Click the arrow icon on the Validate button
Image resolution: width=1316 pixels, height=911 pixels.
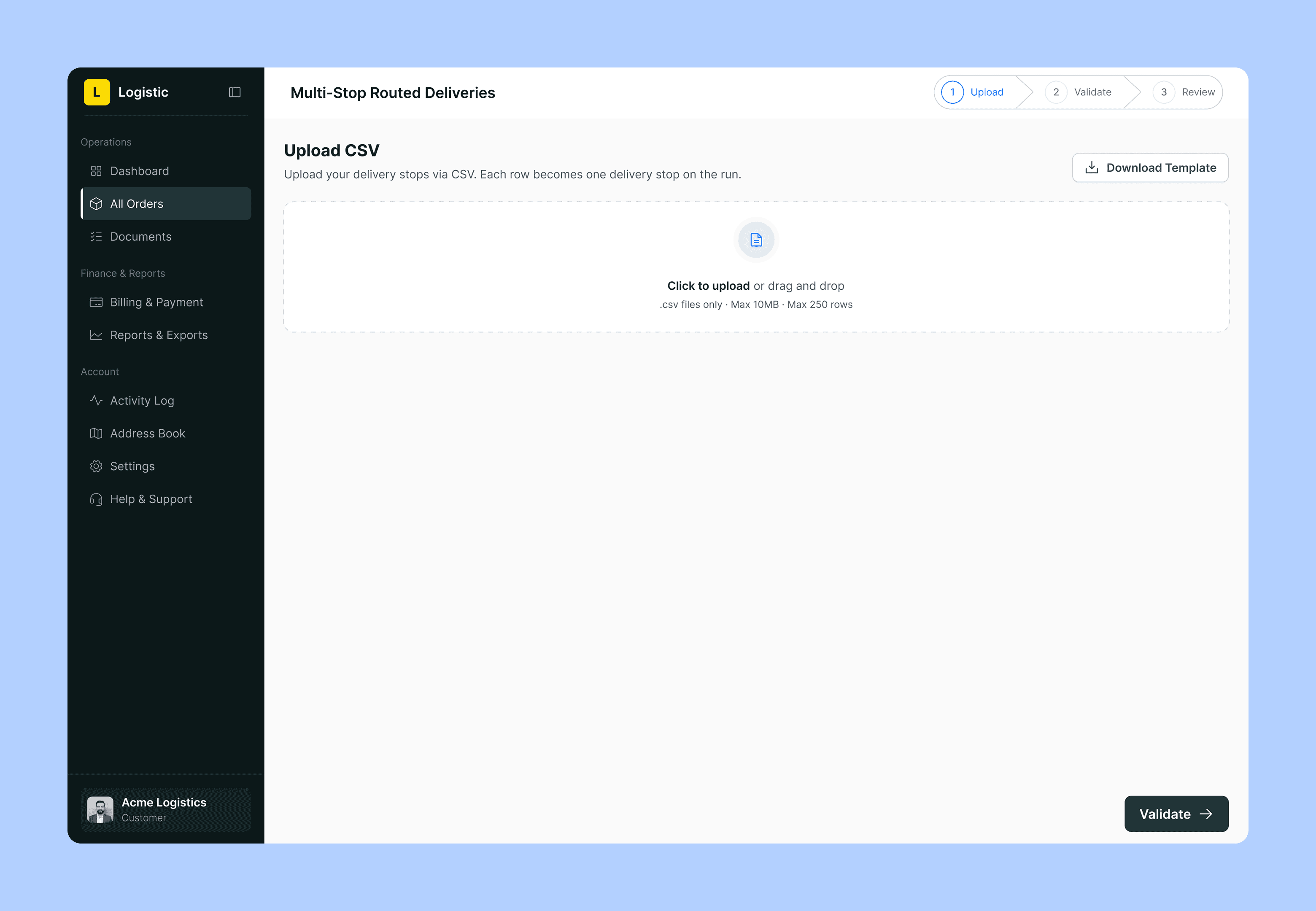(1206, 814)
